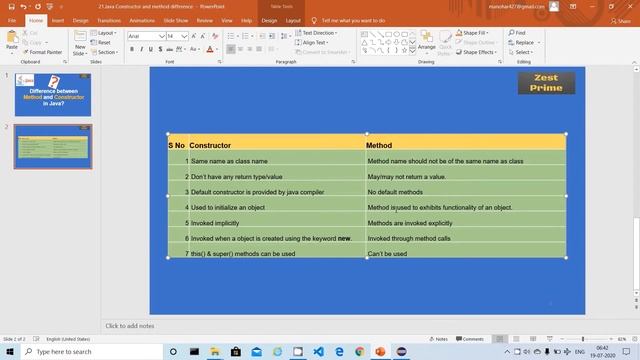
Task: Switch to the Animations tab
Action: click(x=142, y=20)
